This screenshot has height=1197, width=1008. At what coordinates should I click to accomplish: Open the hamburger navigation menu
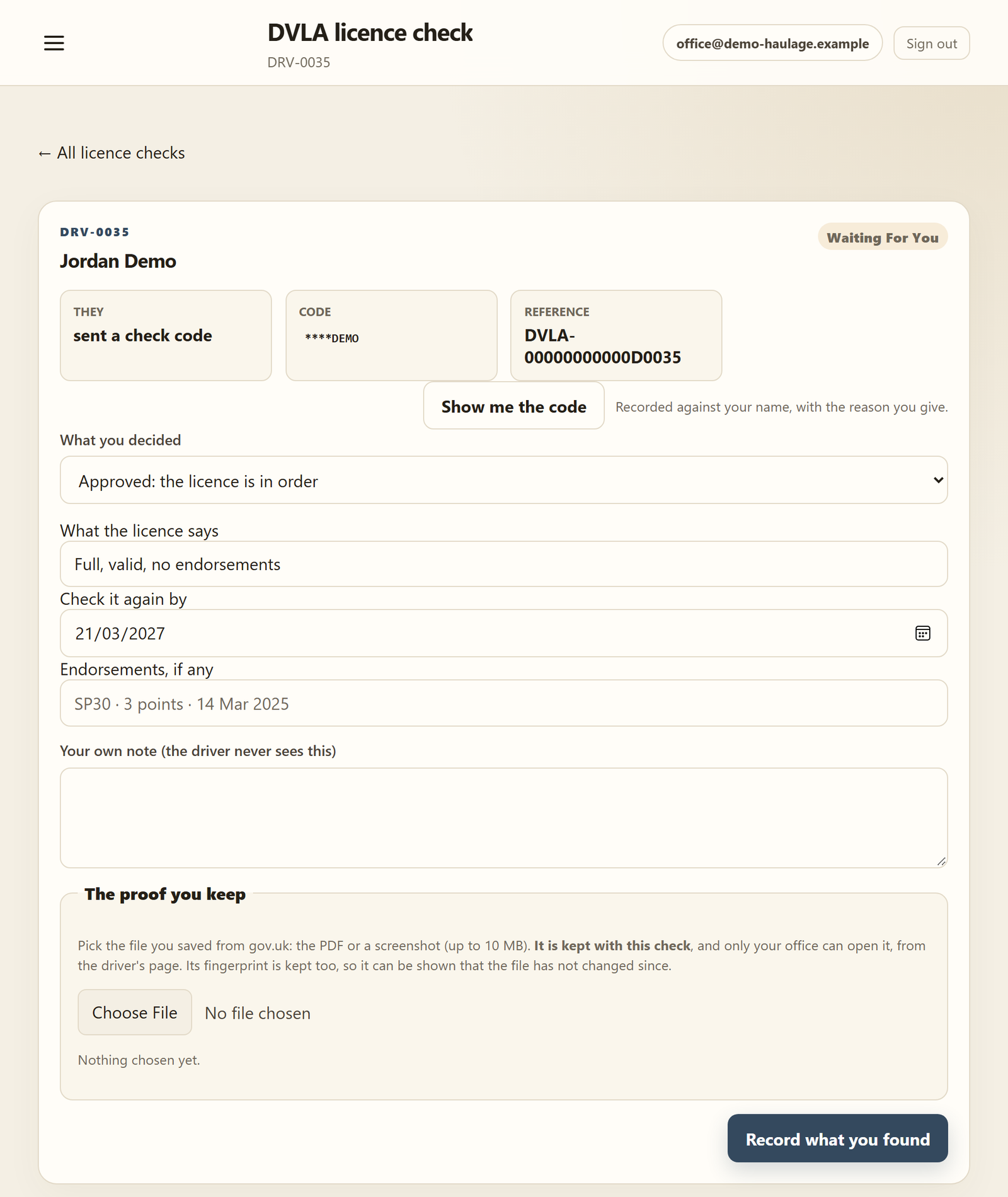click(54, 43)
